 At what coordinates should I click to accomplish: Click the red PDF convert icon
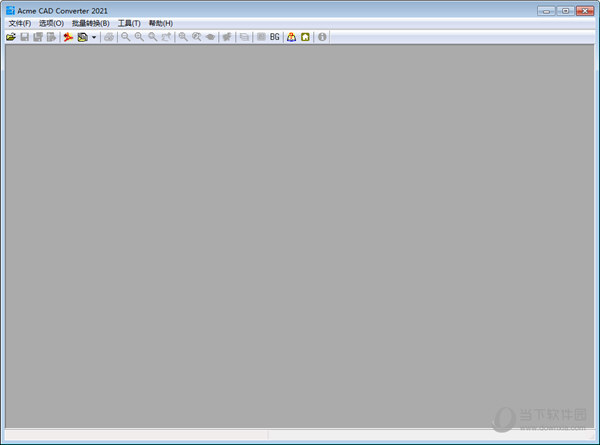[68, 37]
